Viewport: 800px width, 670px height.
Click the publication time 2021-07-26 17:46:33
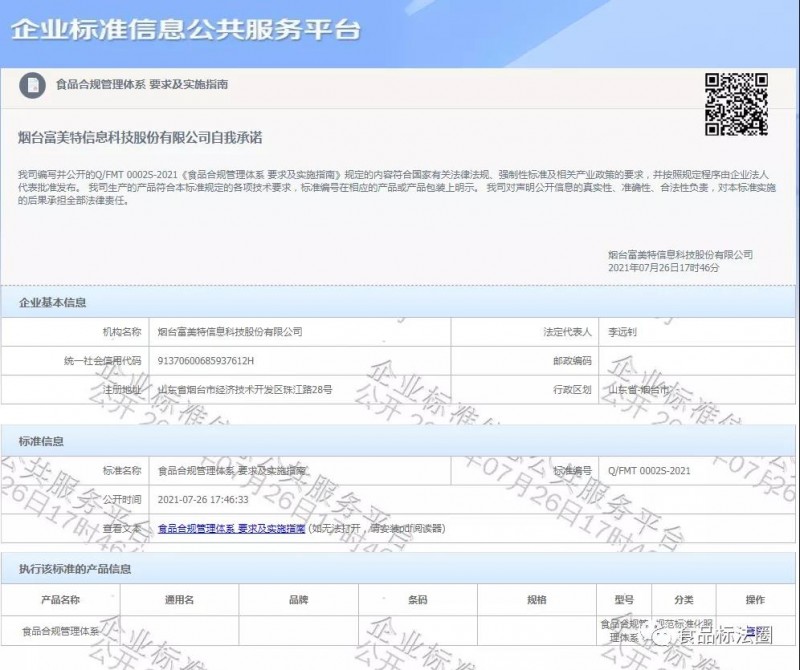pyautogui.click(x=203, y=499)
